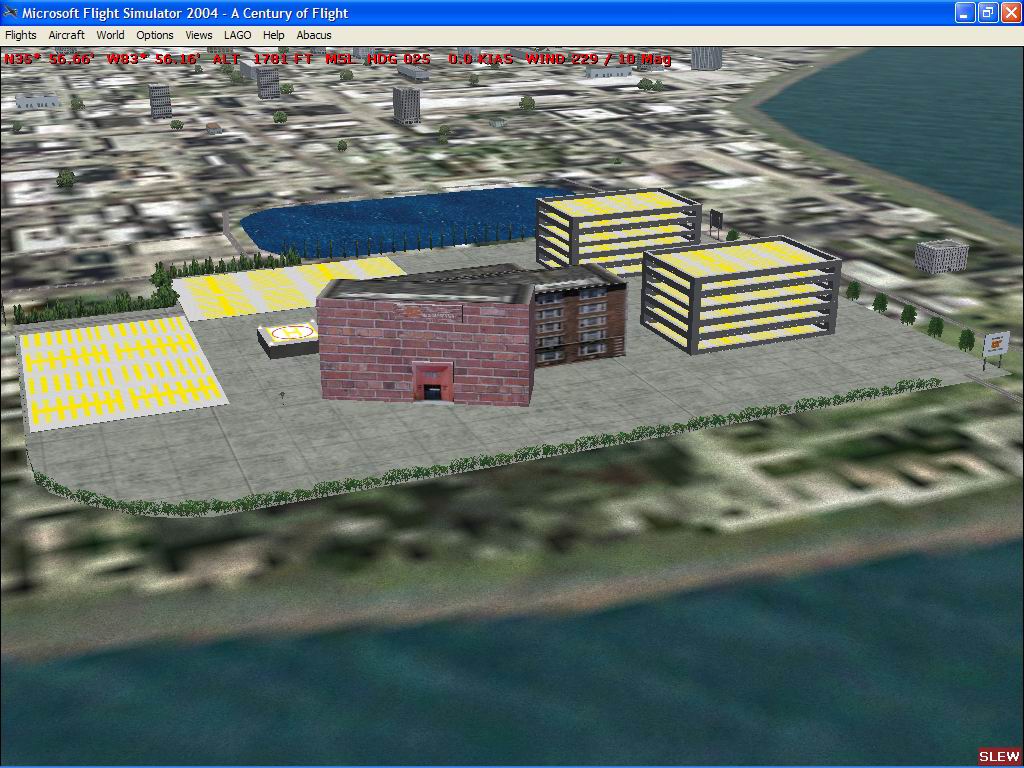Close the Flight Simulator window
This screenshot has width=1024, height=768.
pyautogui.click(x=1009, y=13)
